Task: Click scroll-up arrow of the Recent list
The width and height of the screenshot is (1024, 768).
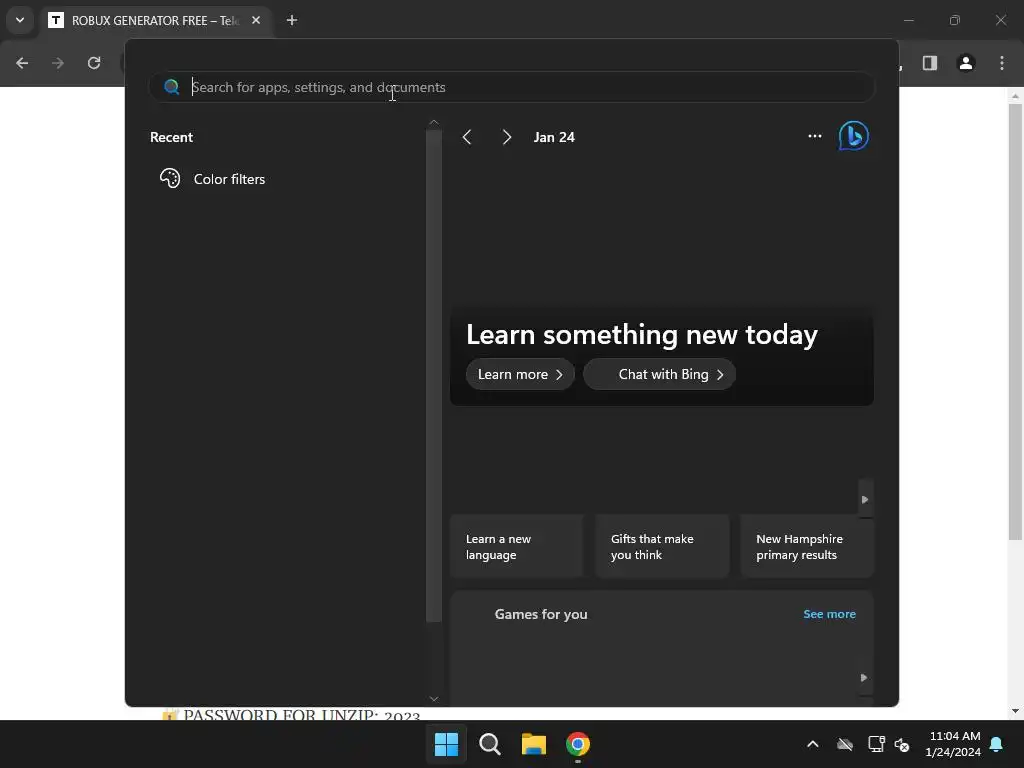Action: pyautogui.click(x=434, y=123)
